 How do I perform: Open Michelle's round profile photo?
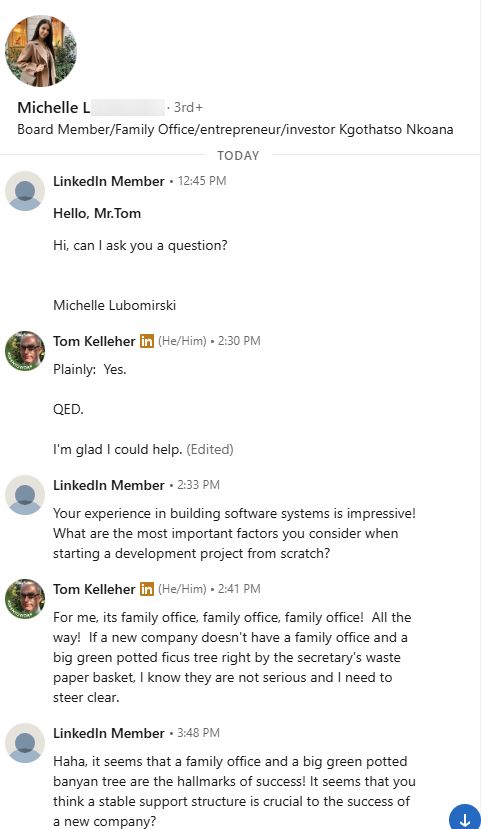click(x=41, y=51)
